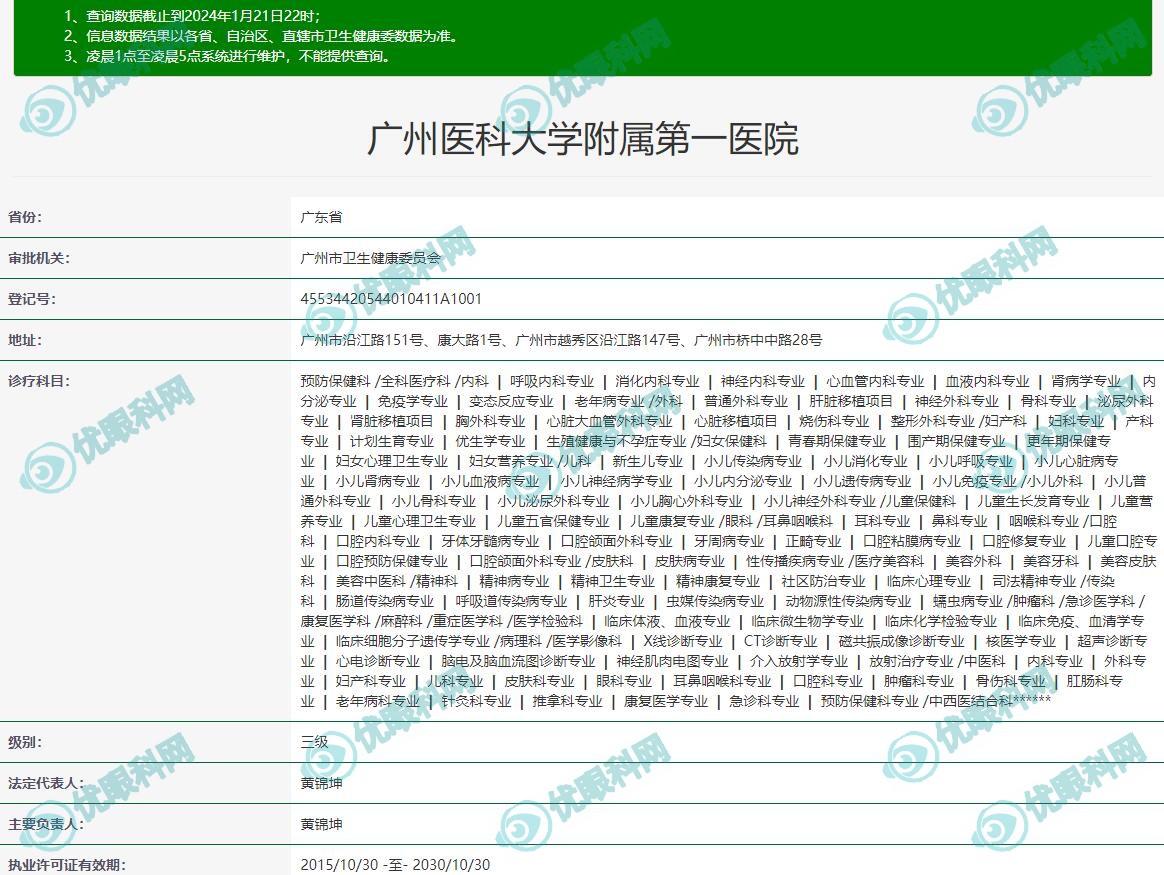This screenshot has width=1164, height=875.
Task: Click 肝脏移植项目 in the department list
Action: 851,401
